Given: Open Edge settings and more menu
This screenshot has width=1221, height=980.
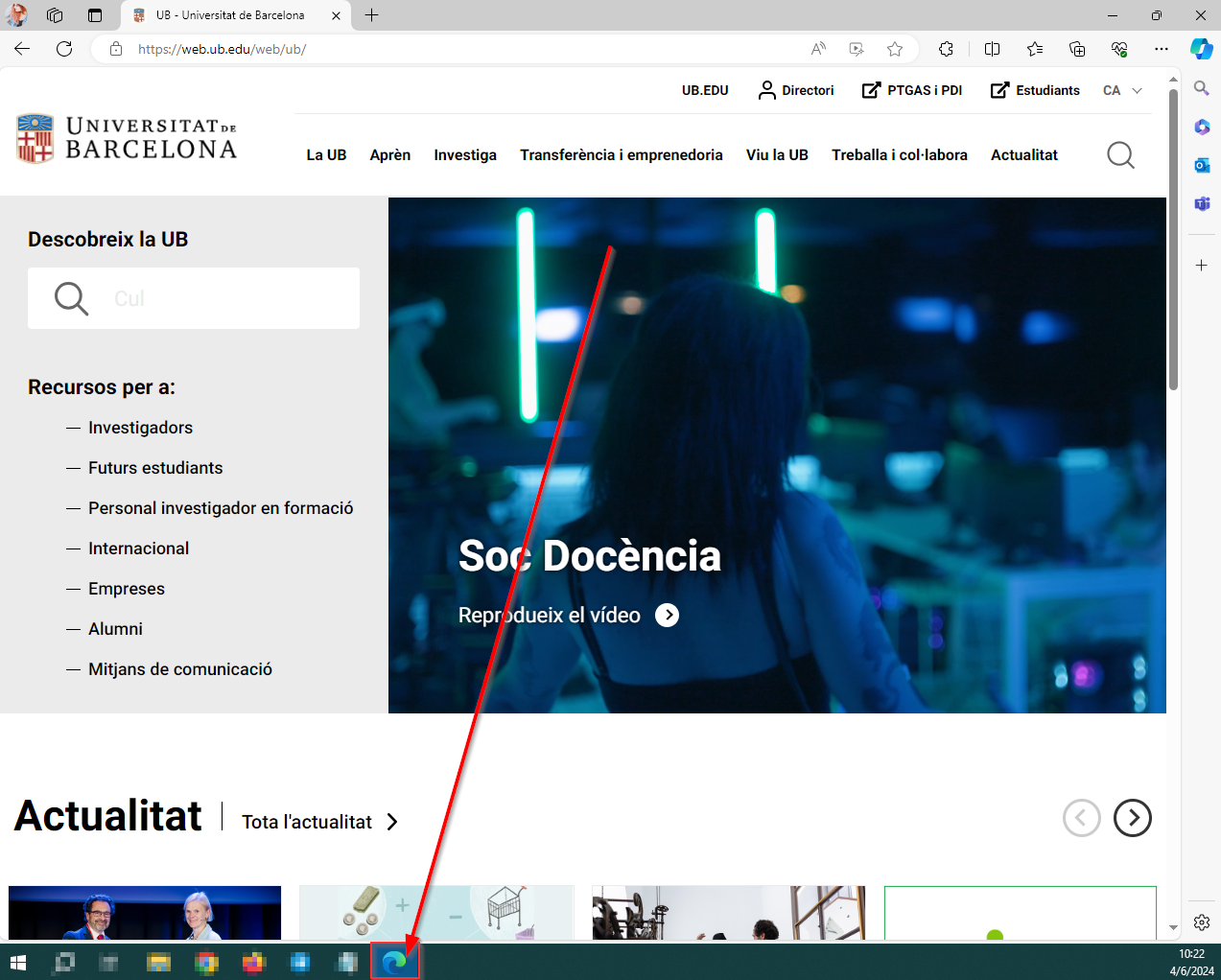Looking at the screenshot, I should [1162, 49].
